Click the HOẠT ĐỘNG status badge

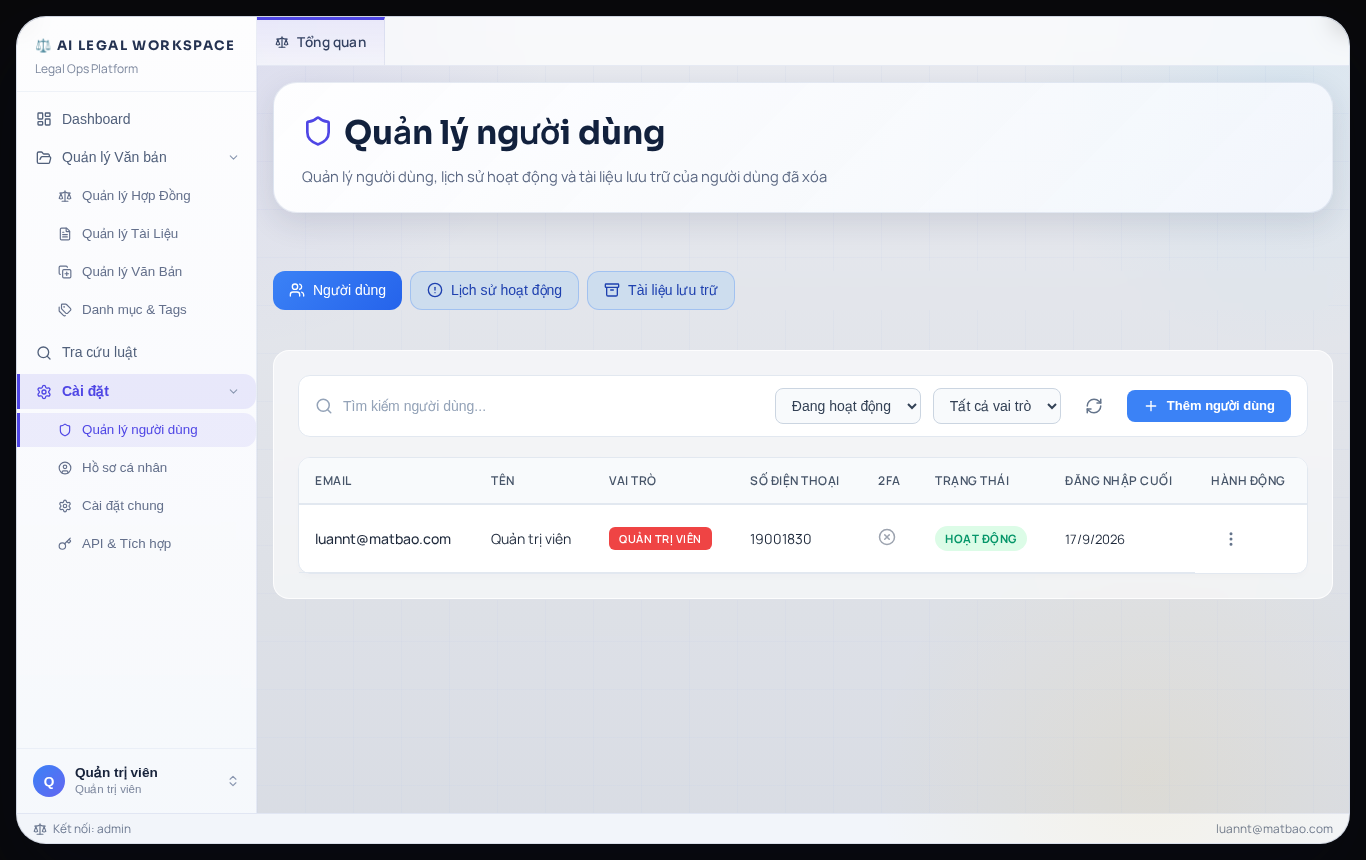[981, 539]
